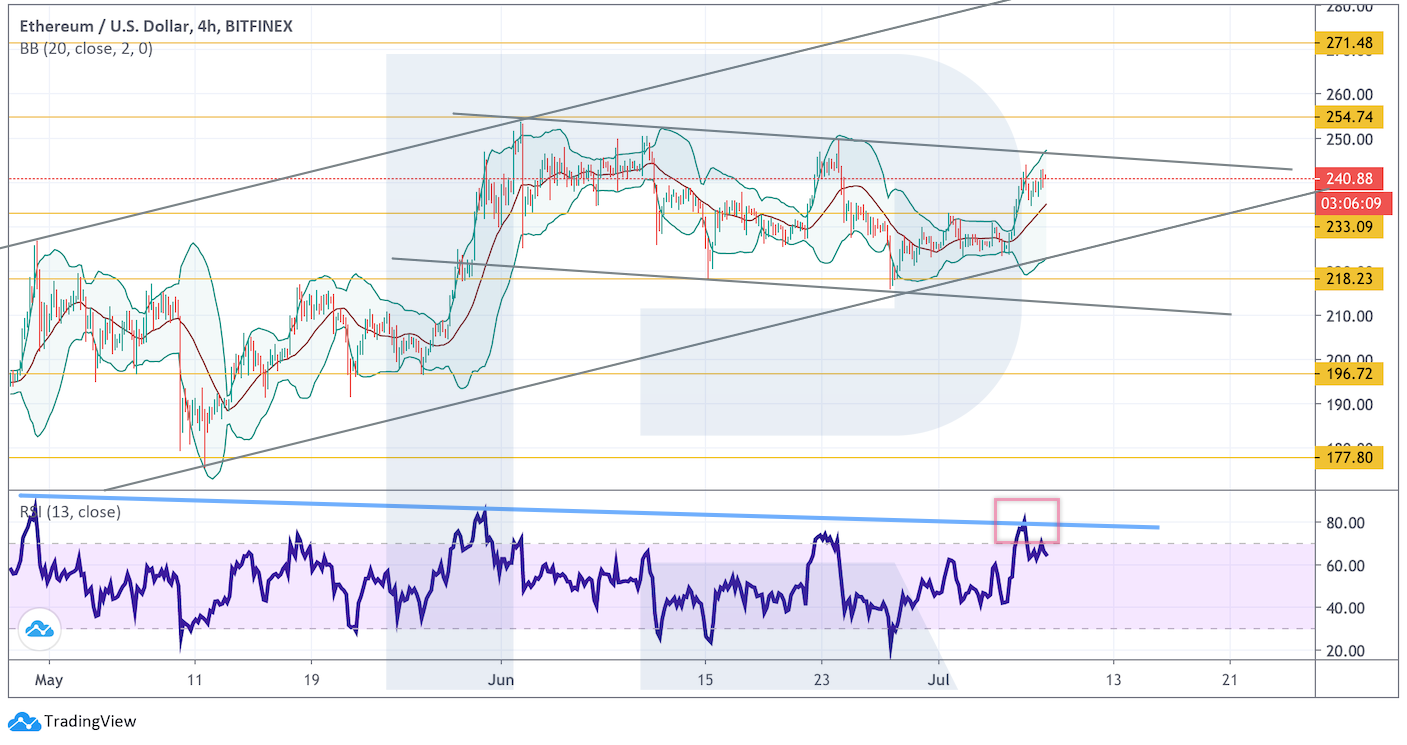
Task: Select the current price label 240.88
Action: pos(1349,179)
